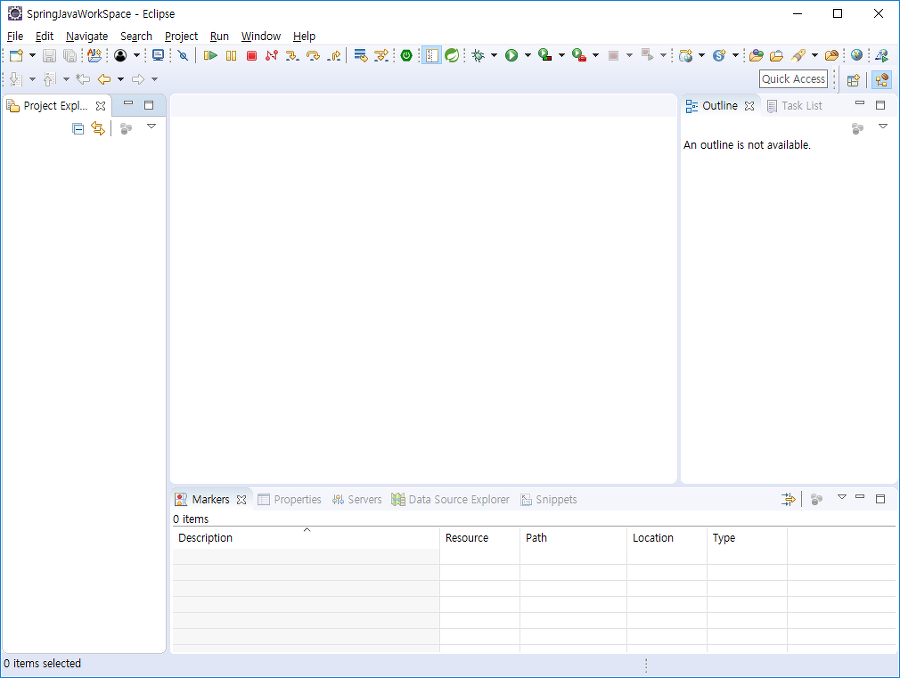900x678 pixels.
Task: Sort by the Description column header
Action: pos(306,538)
